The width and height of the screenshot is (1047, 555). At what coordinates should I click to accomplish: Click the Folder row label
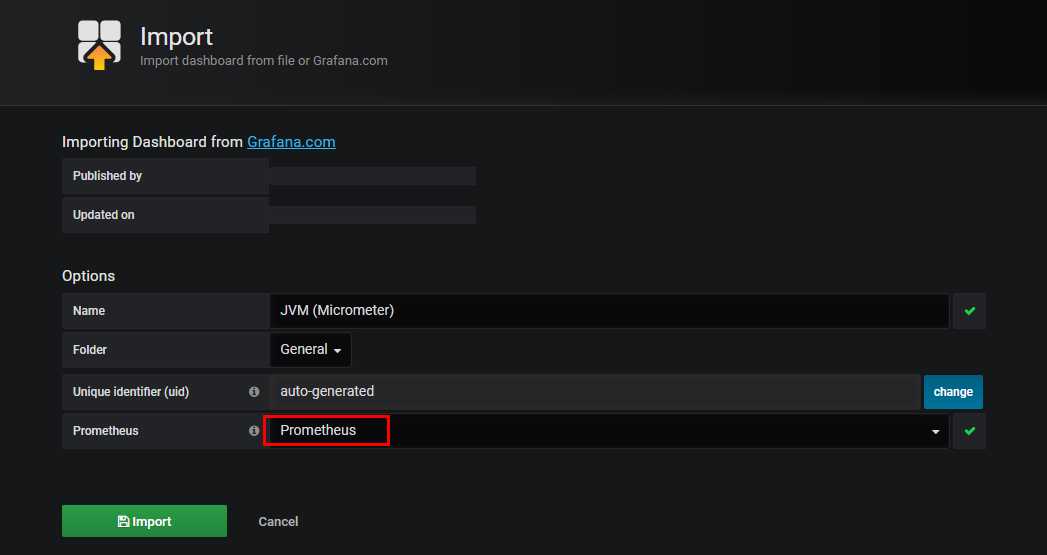[89, 350]
